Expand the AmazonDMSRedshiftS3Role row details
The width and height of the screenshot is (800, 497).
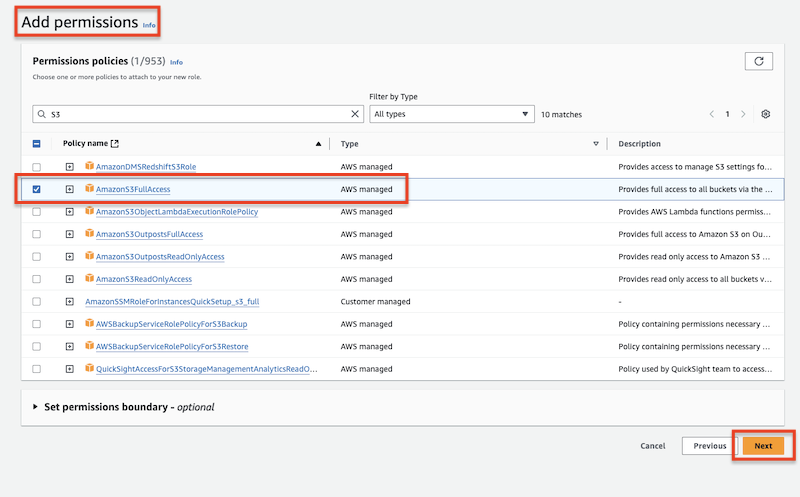click(70, 167)
